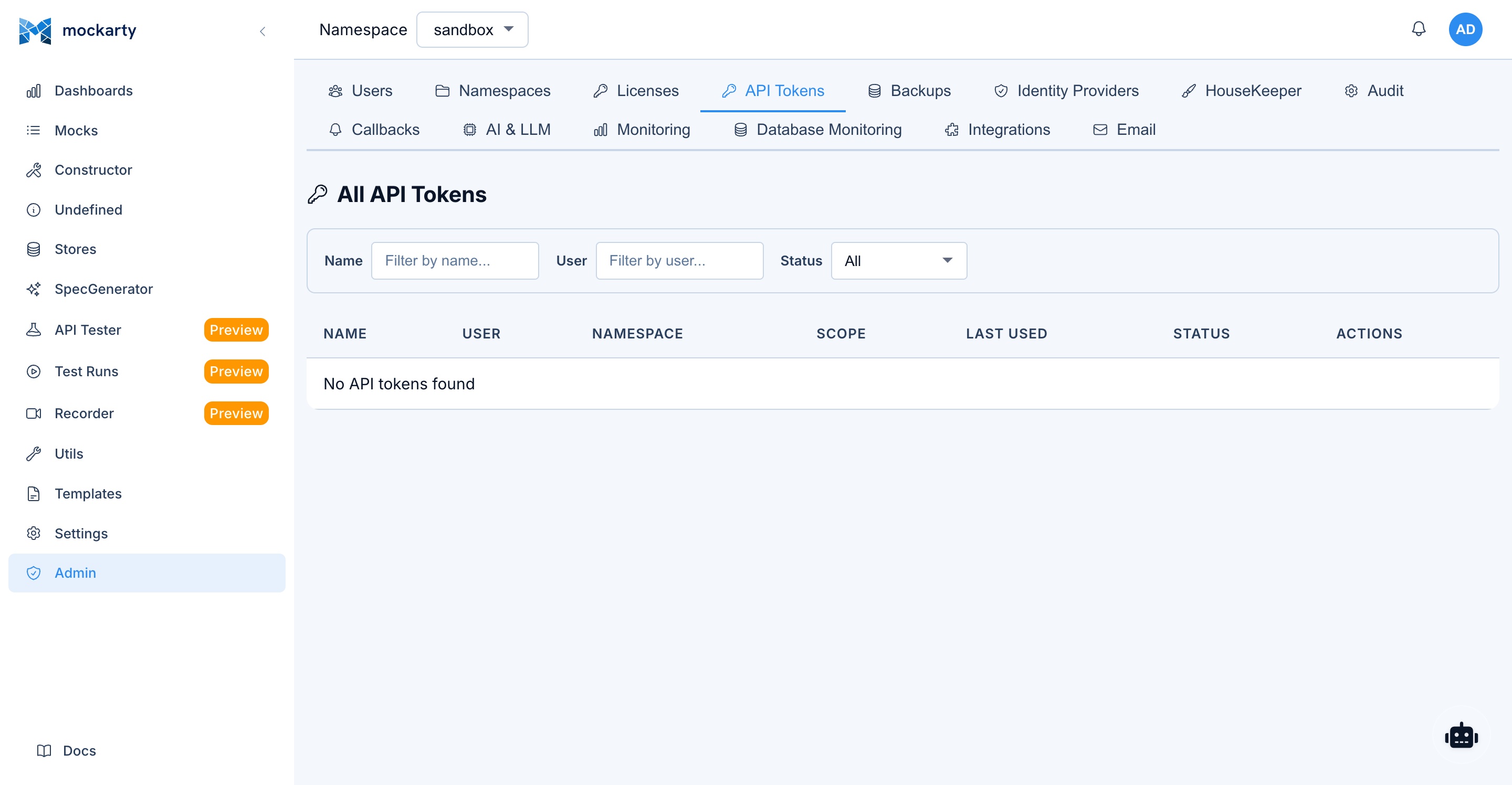This screenshot has width=1512, height=785.
Task: Open the chatbot assistant robot icon
Action: [1461, 736]
